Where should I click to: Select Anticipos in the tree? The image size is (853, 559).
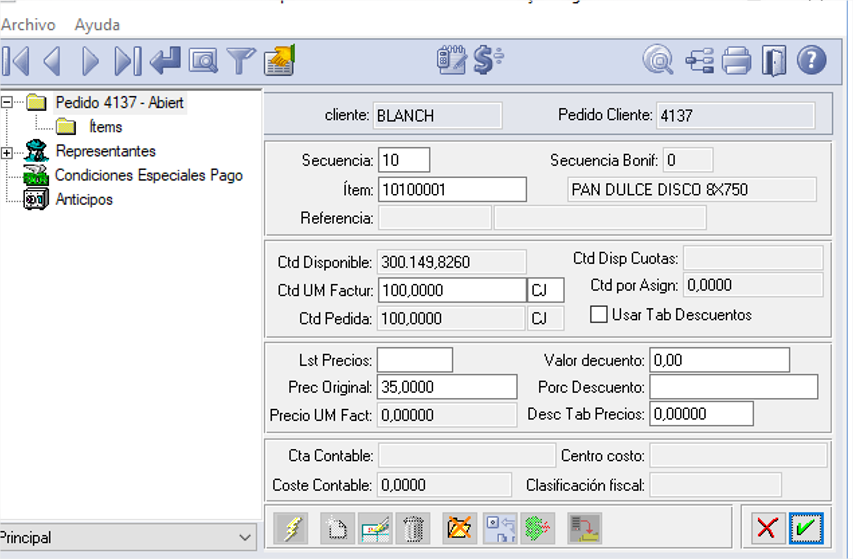[x=84, y=199]
